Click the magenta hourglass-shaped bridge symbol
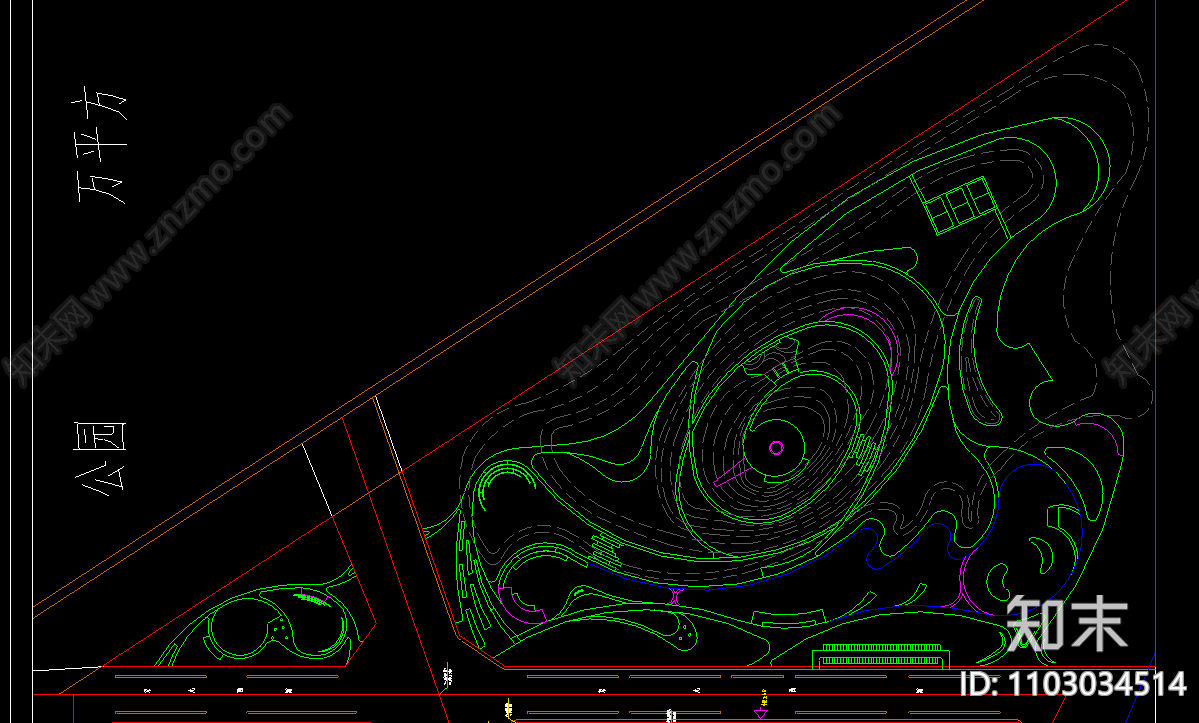Viewport: 1199px width, 723px height. [x=677, y=597]
